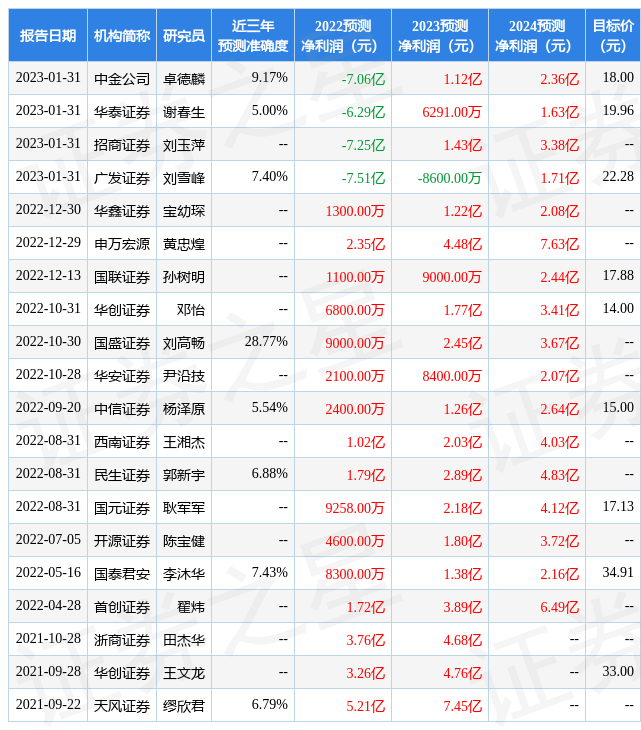Select the 招商证券 institution cell
This screenshot has height=730, width=641.
[122, 145]
